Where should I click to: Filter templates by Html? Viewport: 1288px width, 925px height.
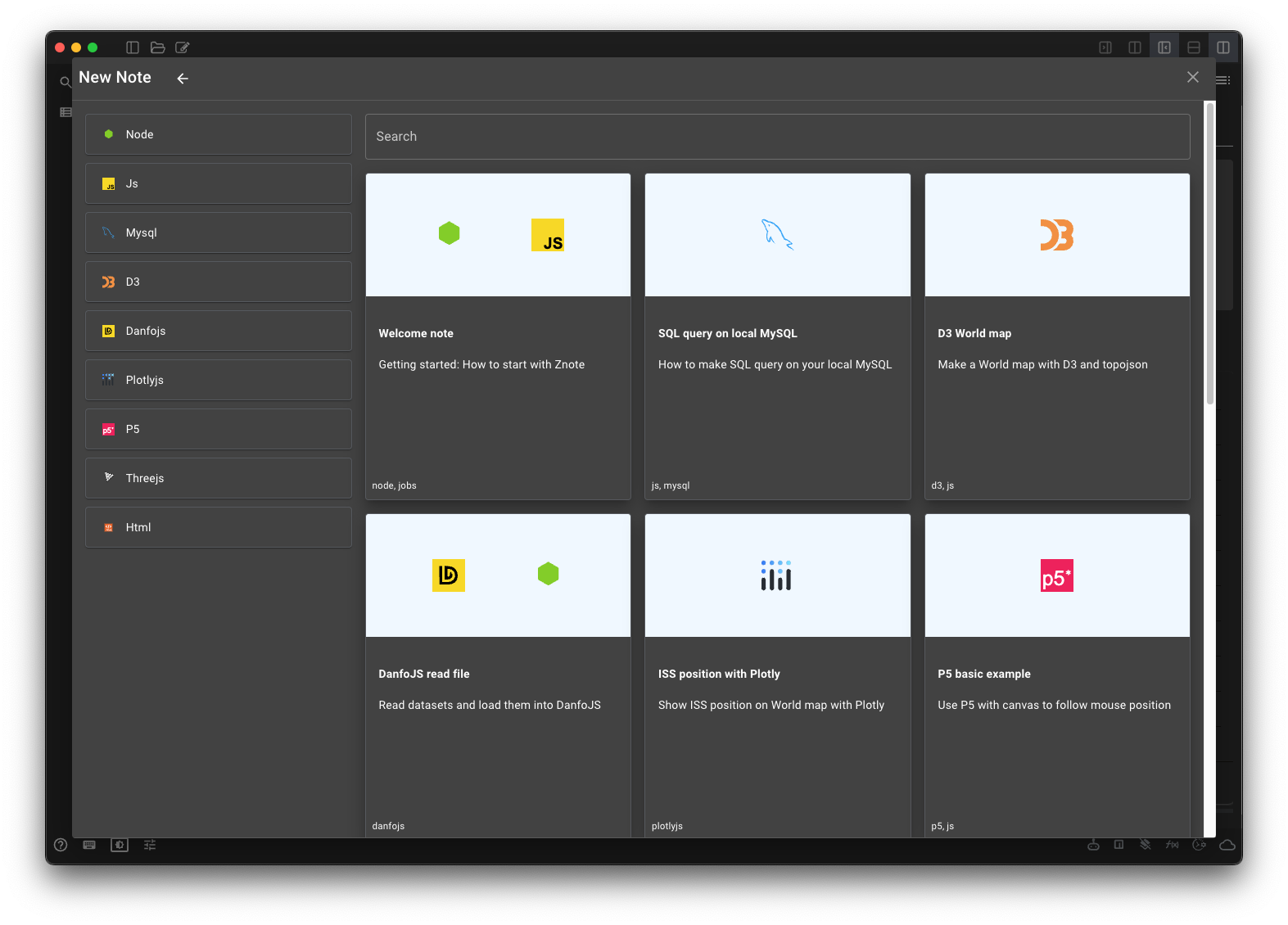pyautogui.click(x=219, y=527)
